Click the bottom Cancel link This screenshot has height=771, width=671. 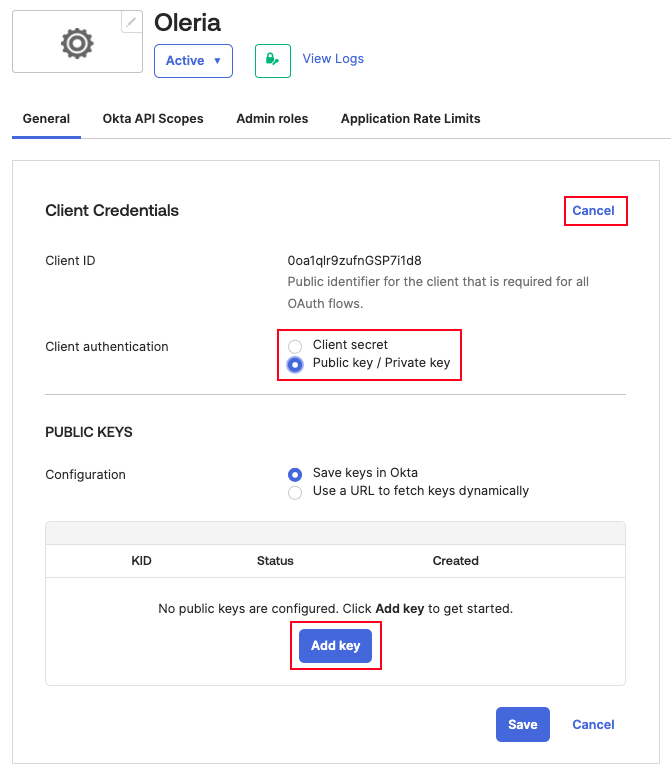[x=593, y=724]
